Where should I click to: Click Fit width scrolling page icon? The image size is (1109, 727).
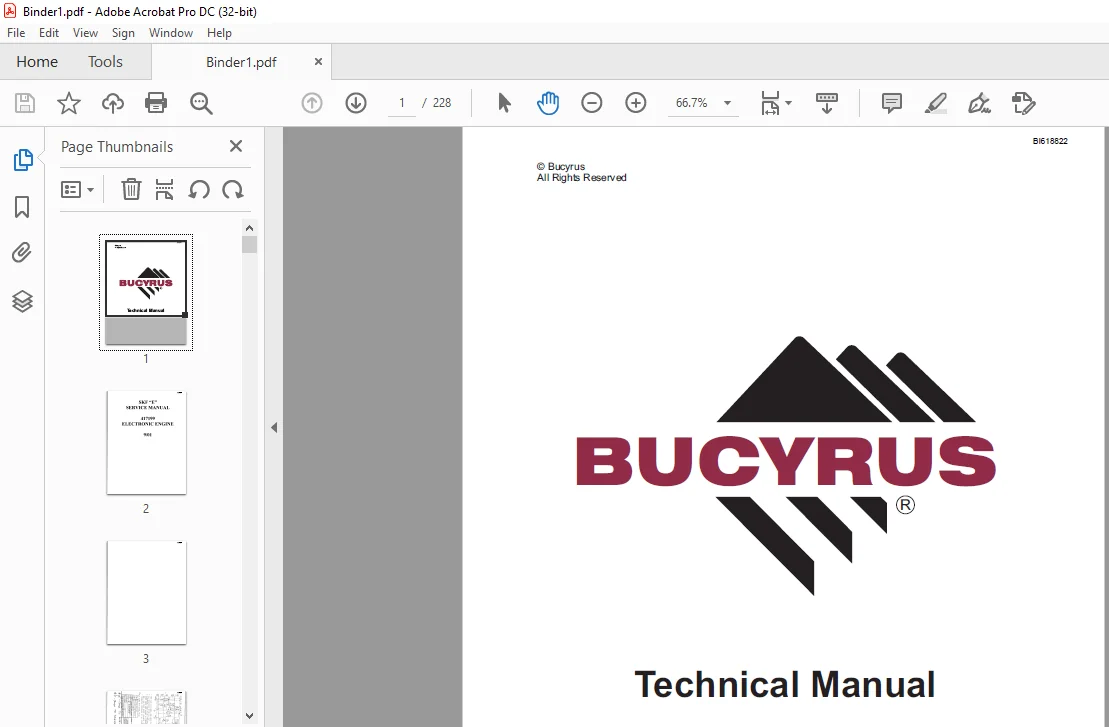click(x=770, y=103)
